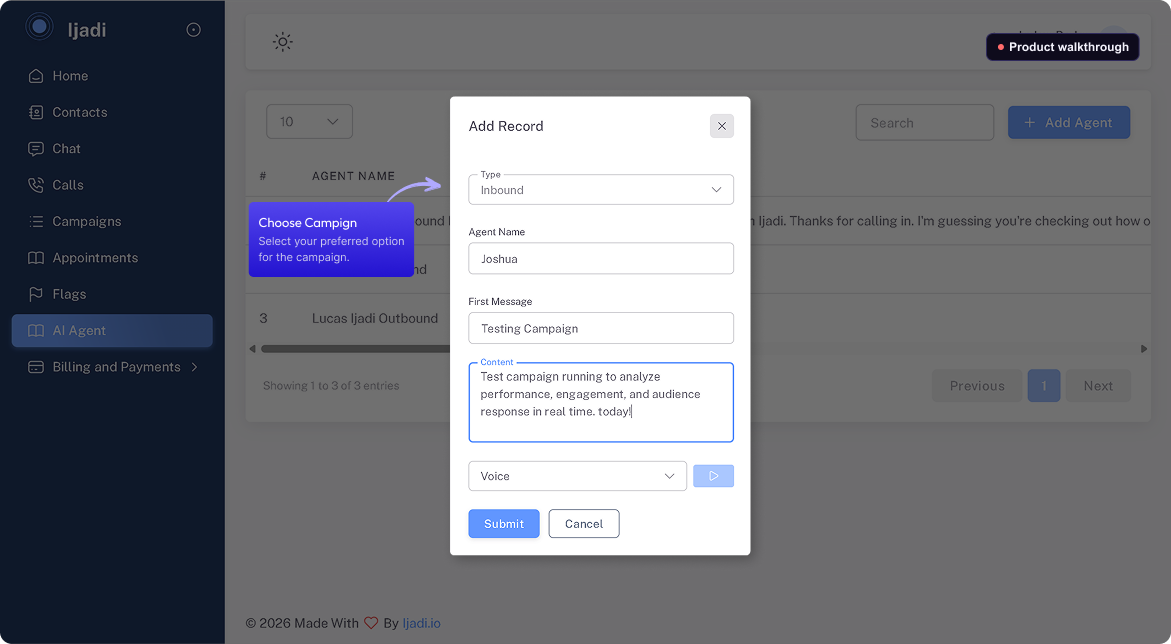Image resolution: width=1171 pixels, height=644 pixels.
Task: Open the Home sidebar icon
Action: pos(35,75)
